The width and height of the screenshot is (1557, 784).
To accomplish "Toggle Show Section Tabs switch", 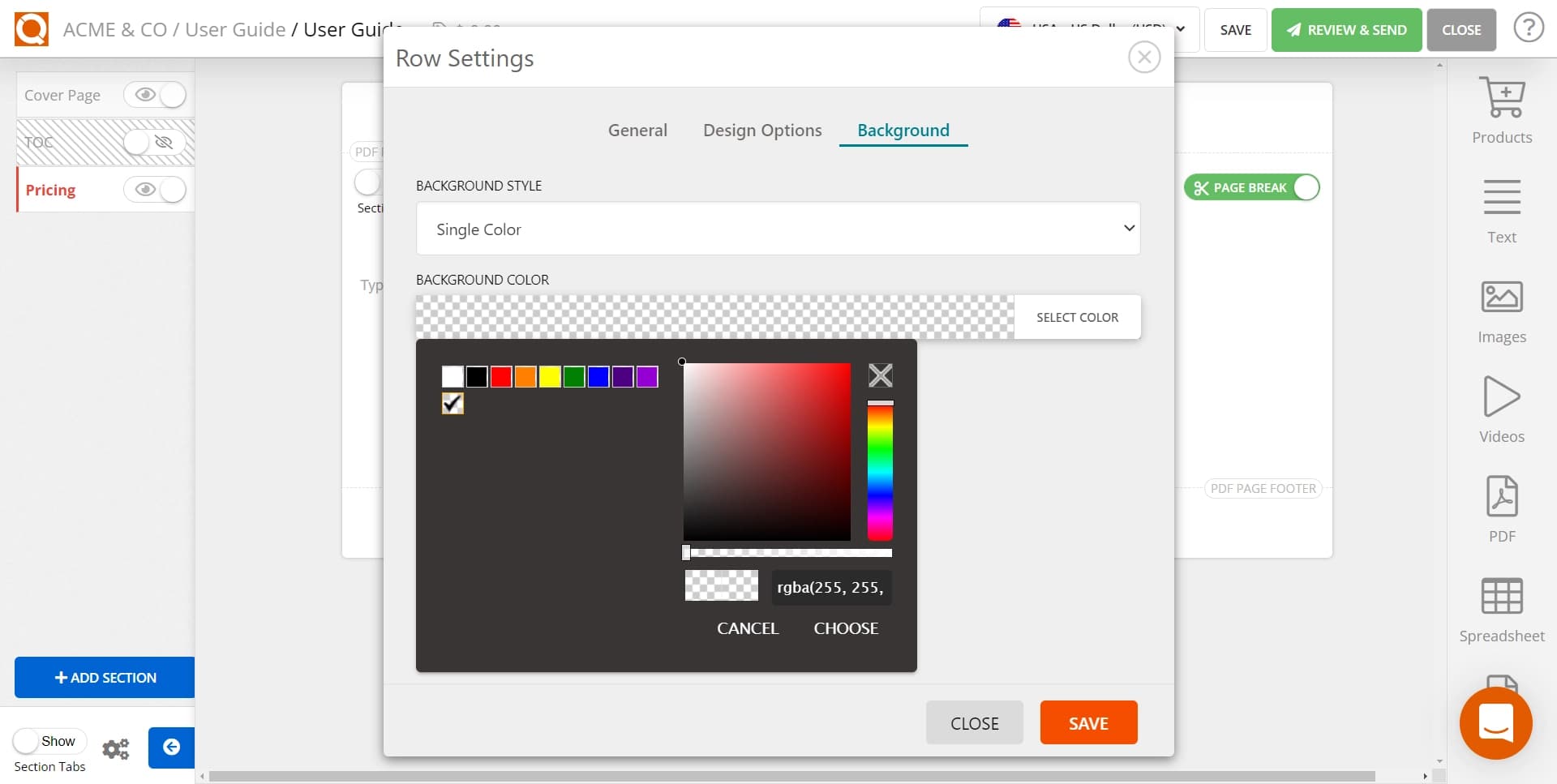I will 28,741.
